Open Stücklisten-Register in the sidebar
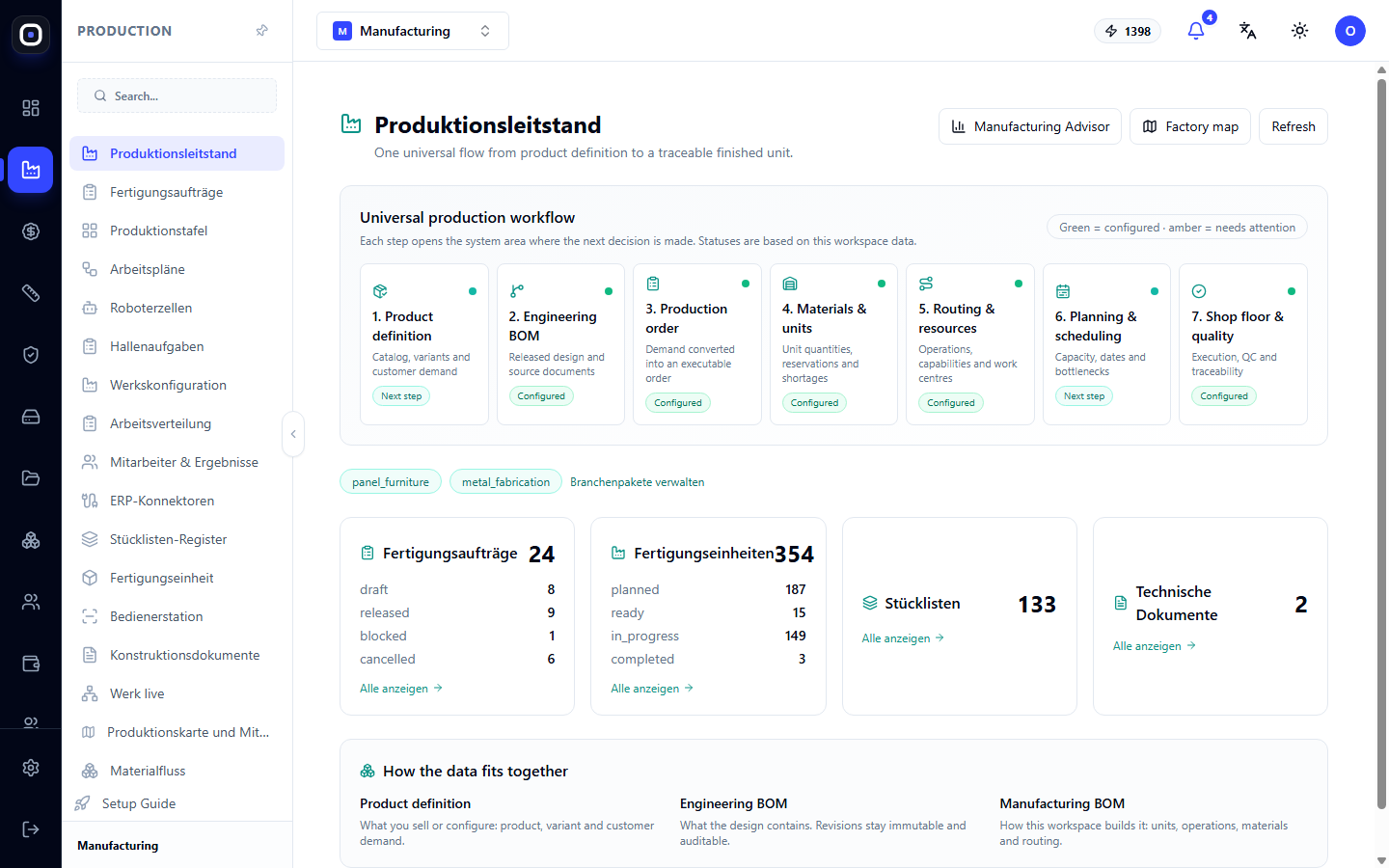This screenshot has height=868, width=1389. click(177, 539)
